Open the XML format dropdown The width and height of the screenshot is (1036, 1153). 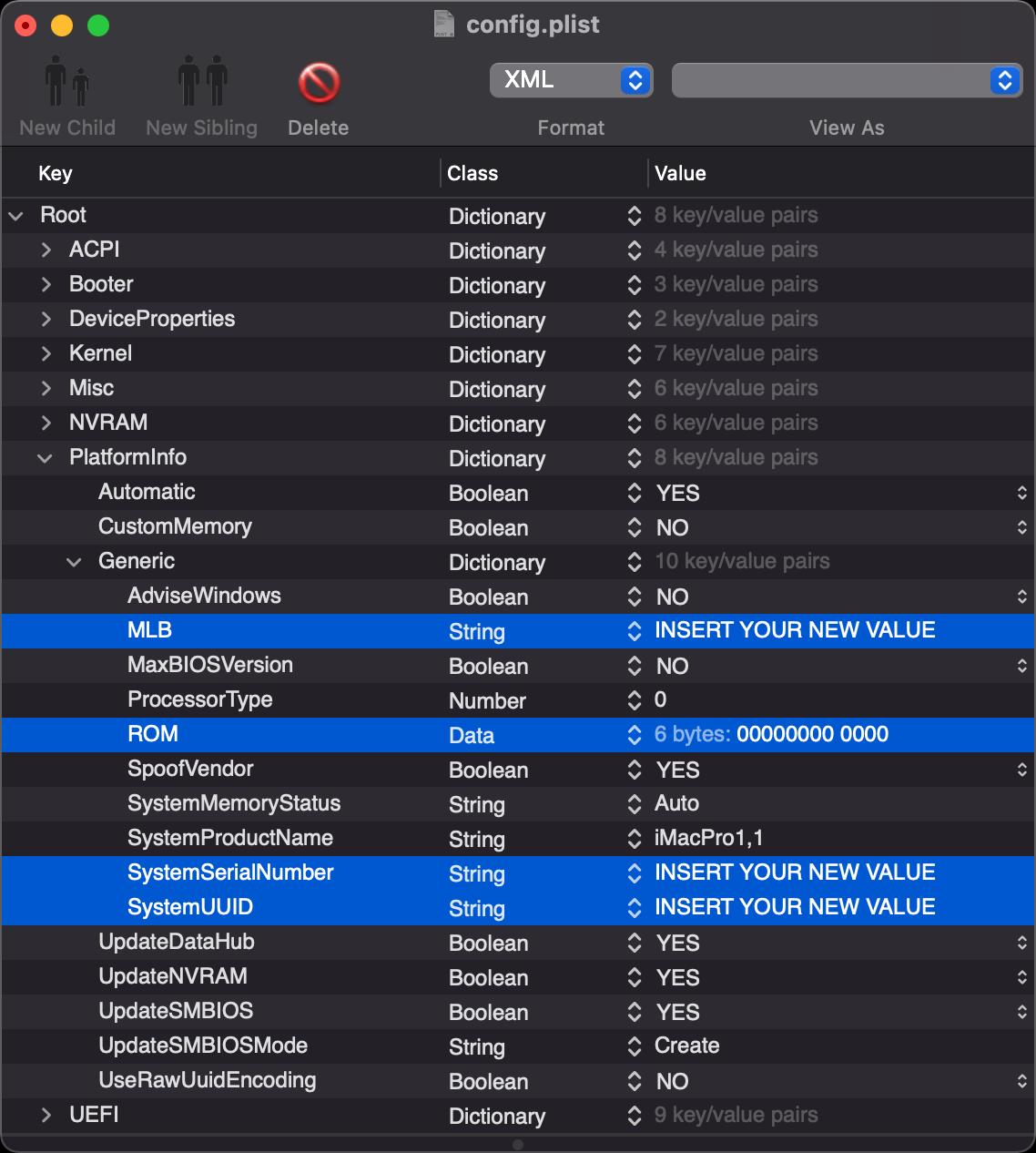point(571,80)
